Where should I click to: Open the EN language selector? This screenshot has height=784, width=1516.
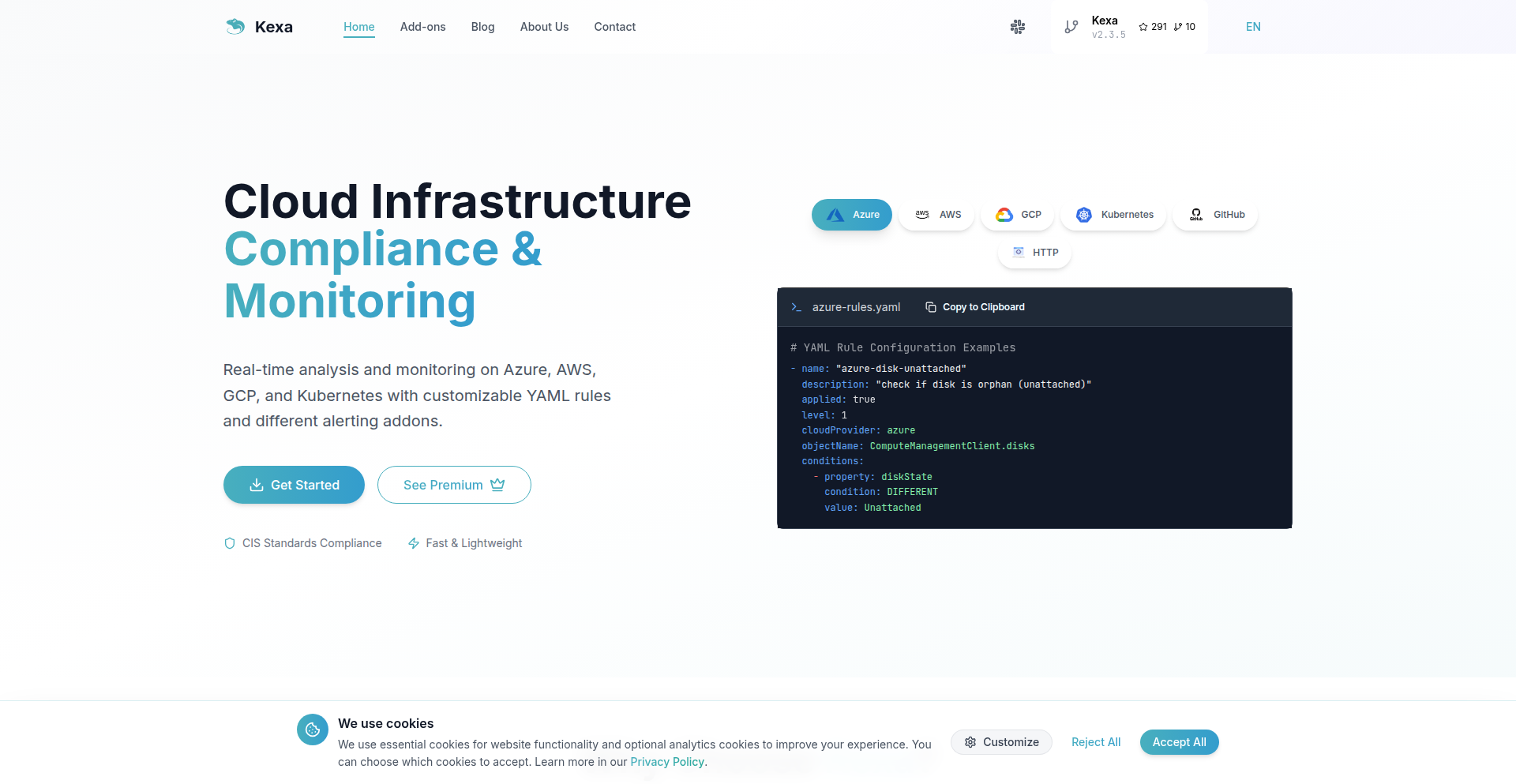1253,27
